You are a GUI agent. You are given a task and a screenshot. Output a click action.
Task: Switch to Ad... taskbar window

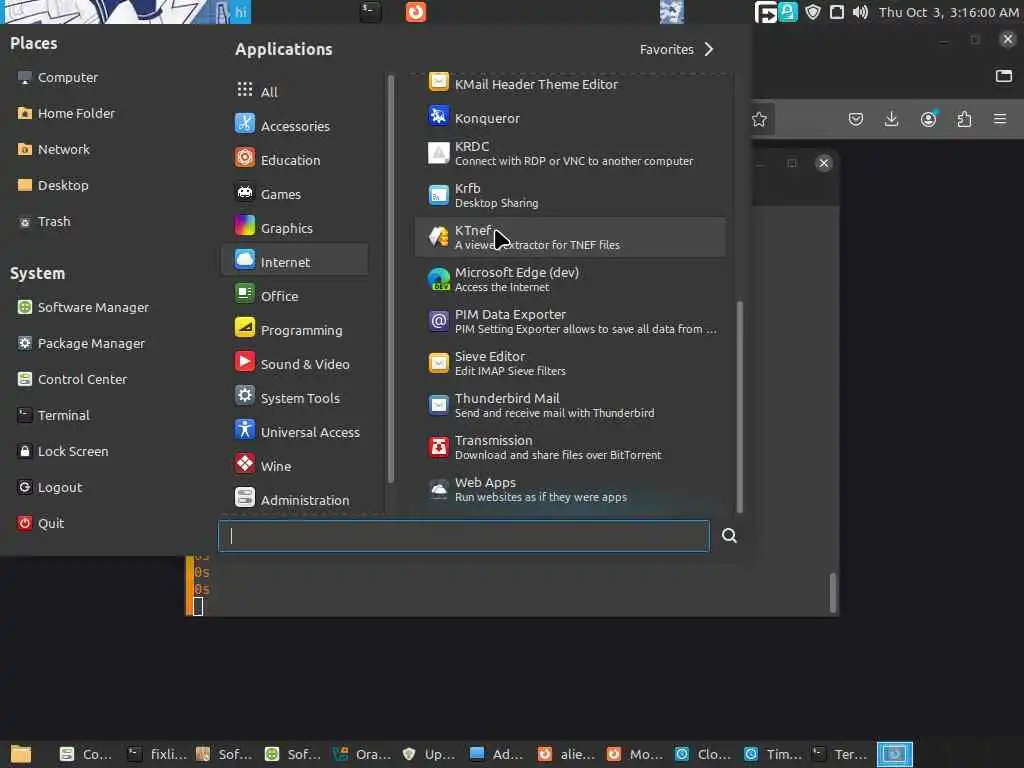pos(498,754)
